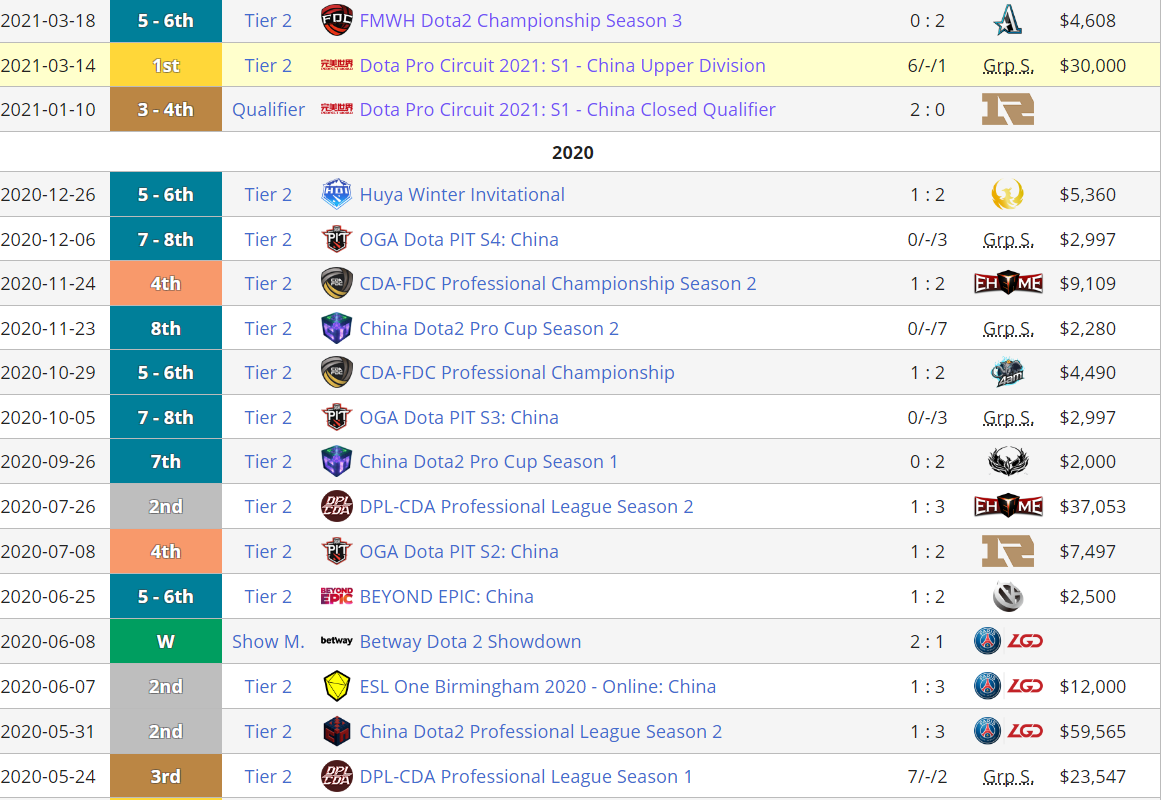Click the PSG.LGD logo in the Betway Showdown row
This screenshot has width=1162, height=800.
pyautogui.click(x=1008, y=642)
